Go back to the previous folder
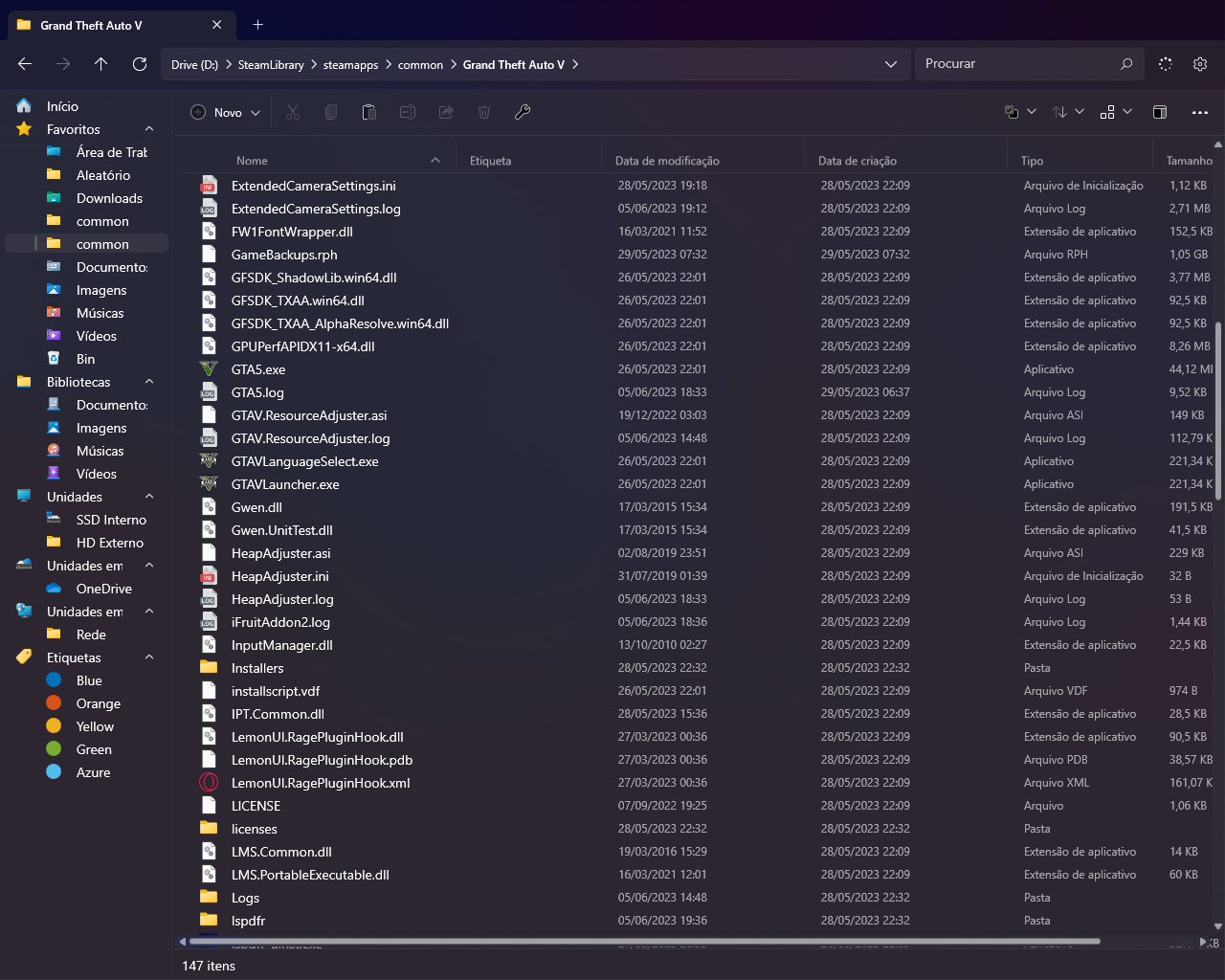Viewport: 1225px width, 980px height. 25,64
